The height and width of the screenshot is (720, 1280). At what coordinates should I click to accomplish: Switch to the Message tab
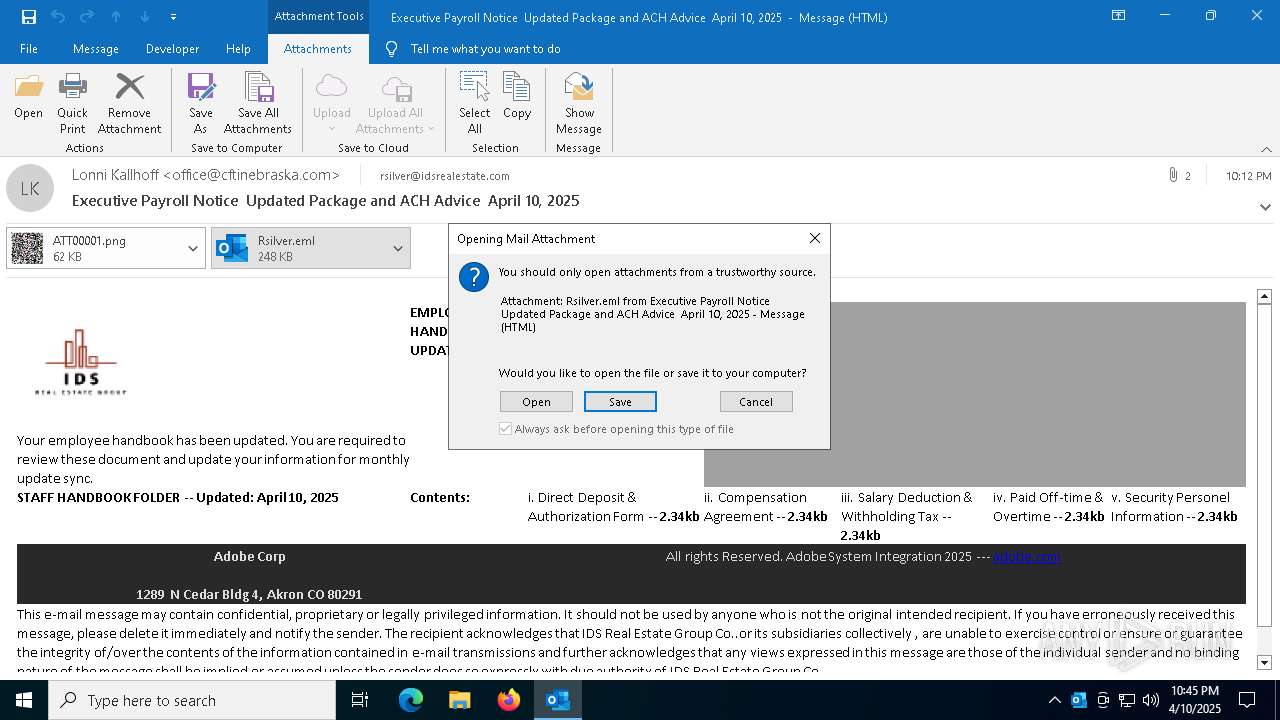(x=96, y=49)
